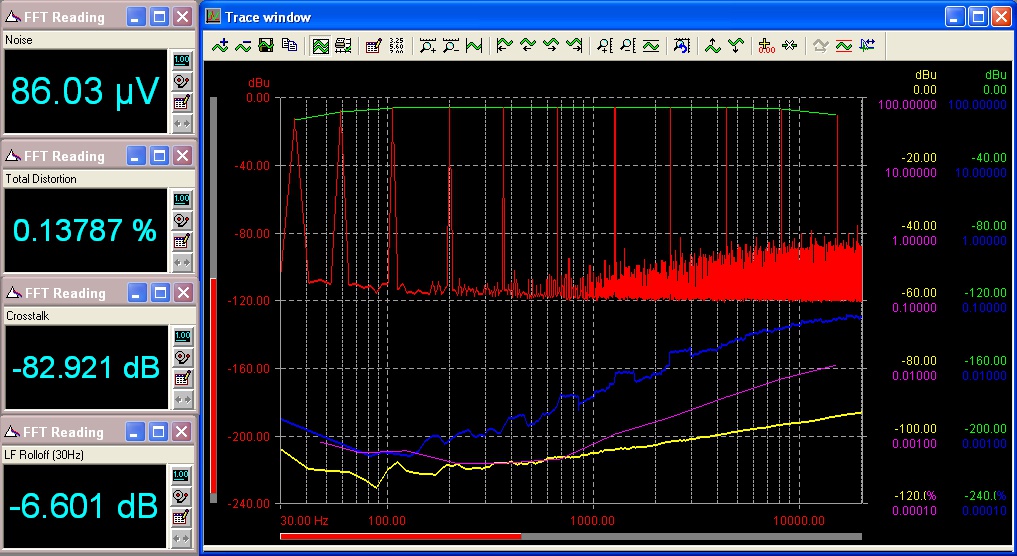Image resolution: width=1017 pixels, height=556 pixels.
Task: Click the 1.00 display icon in Total Distortion panel
Action: (182, 199)
